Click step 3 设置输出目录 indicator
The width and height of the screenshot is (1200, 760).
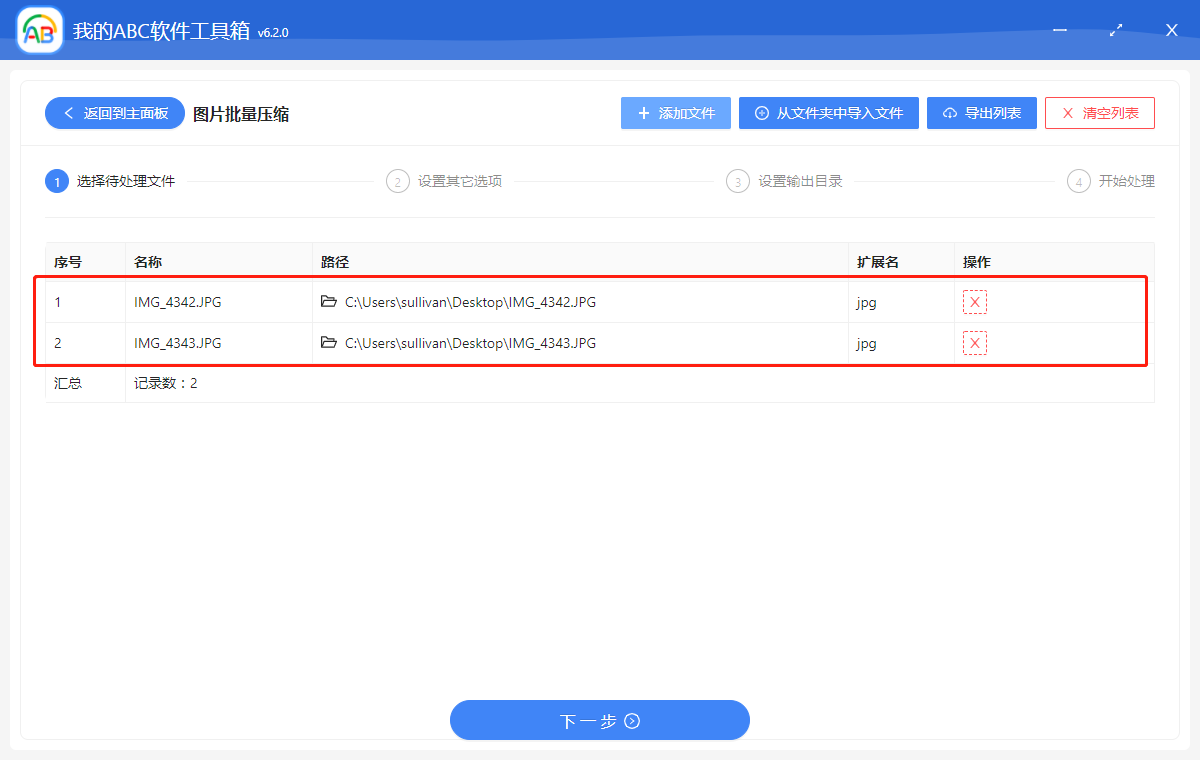[x=738, y=181]
